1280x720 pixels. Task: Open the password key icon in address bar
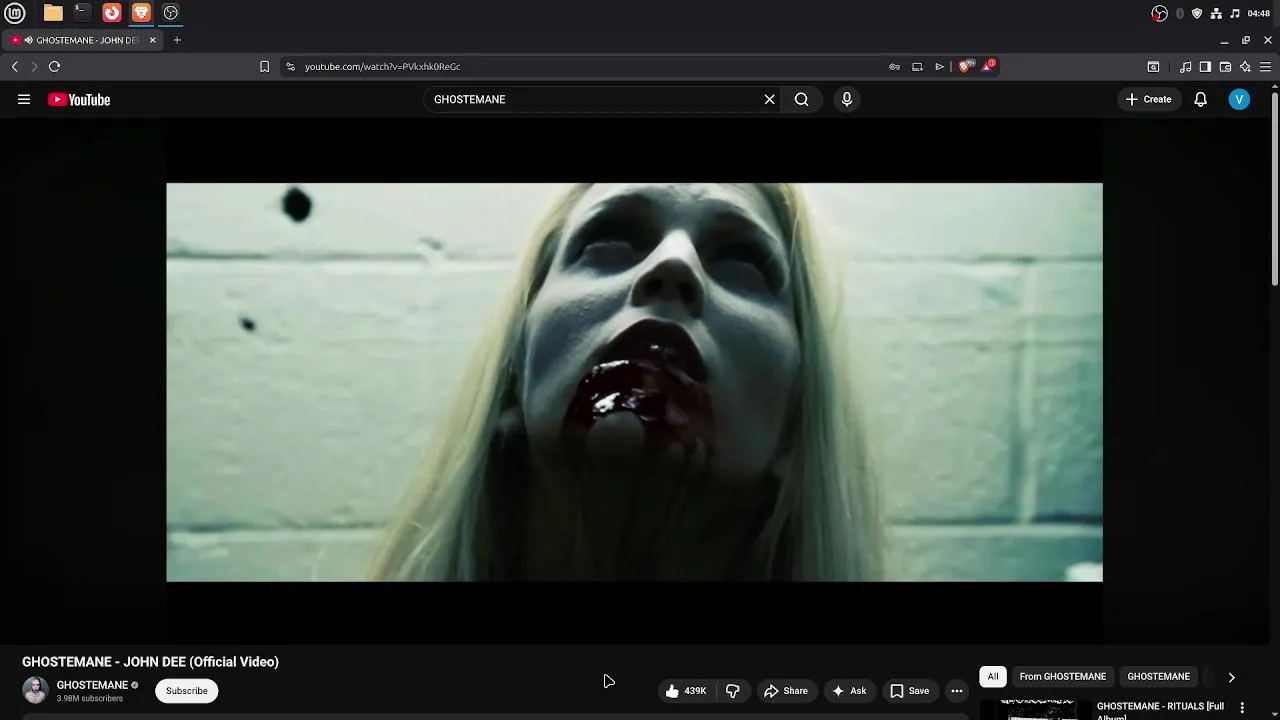pos(894,66)
